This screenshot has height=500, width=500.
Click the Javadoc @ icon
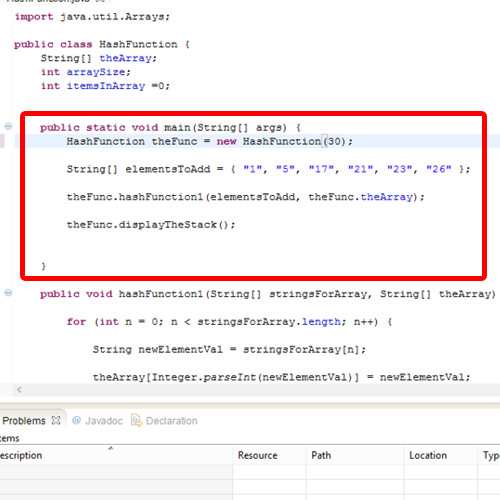tap(77, 421)
